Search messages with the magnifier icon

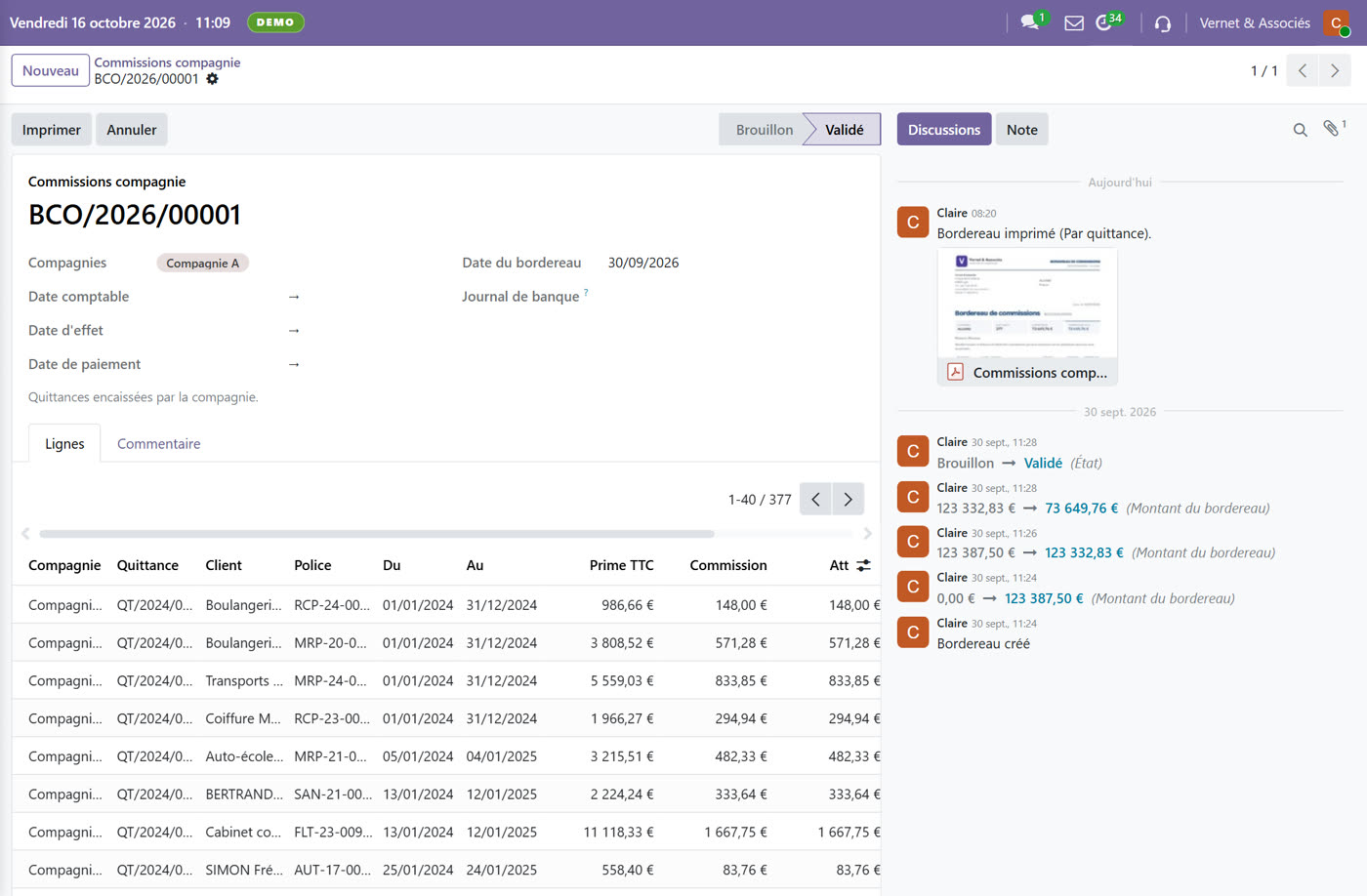tap(1300, 130)
